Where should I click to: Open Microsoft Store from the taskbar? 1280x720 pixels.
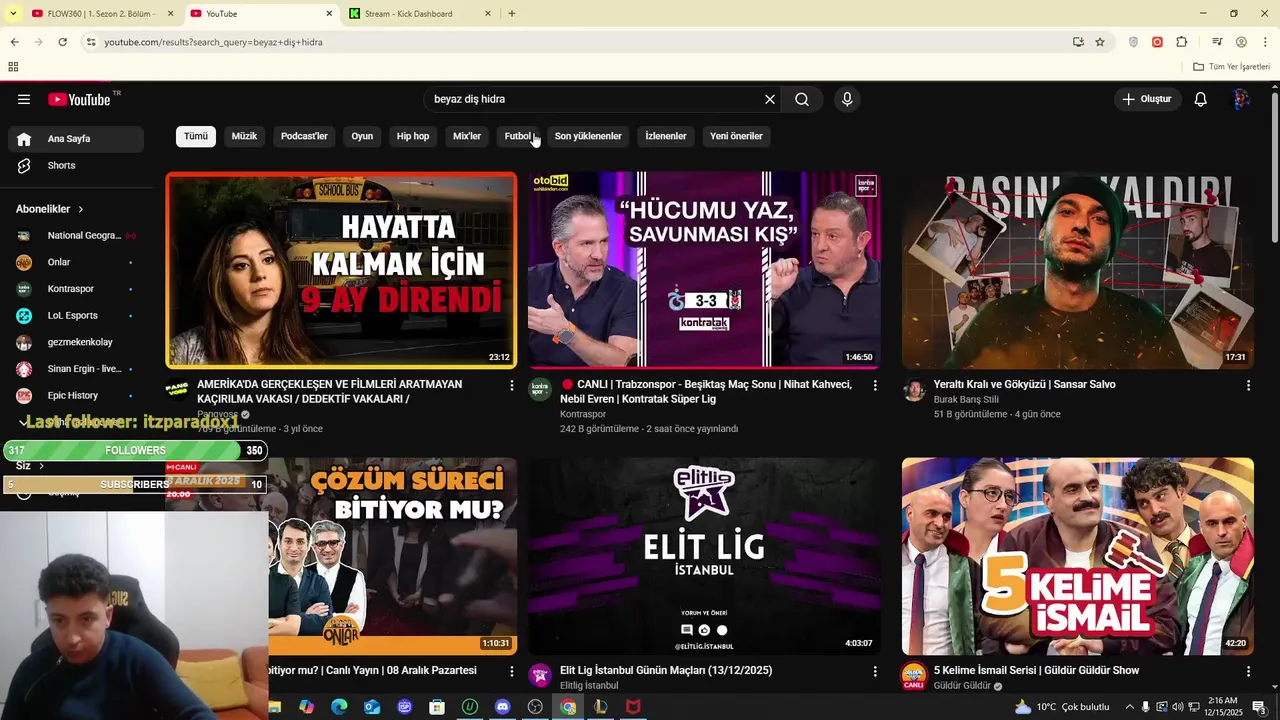(x=437, y=707)
